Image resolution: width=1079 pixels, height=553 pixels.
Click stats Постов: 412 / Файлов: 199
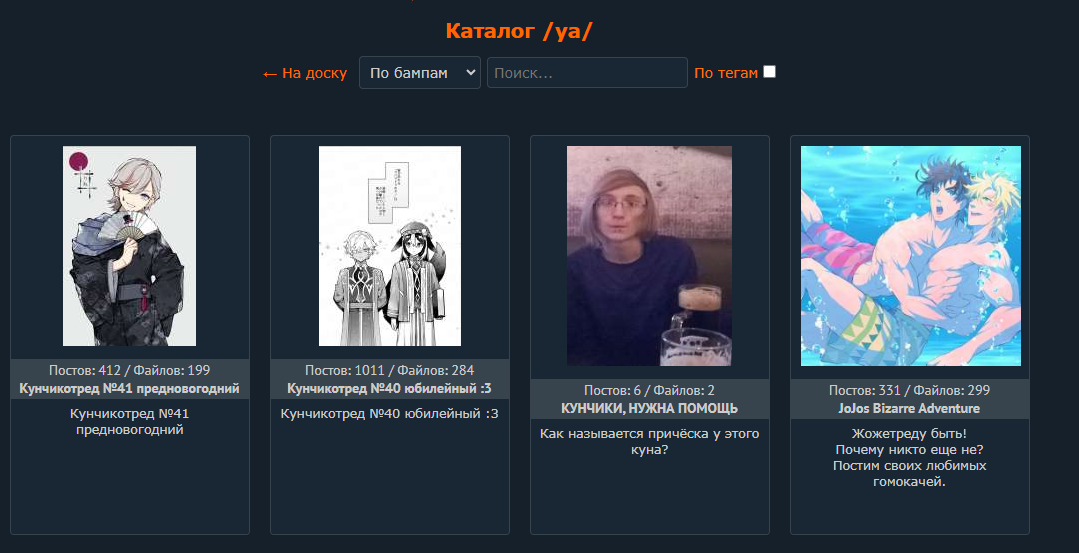129,370
